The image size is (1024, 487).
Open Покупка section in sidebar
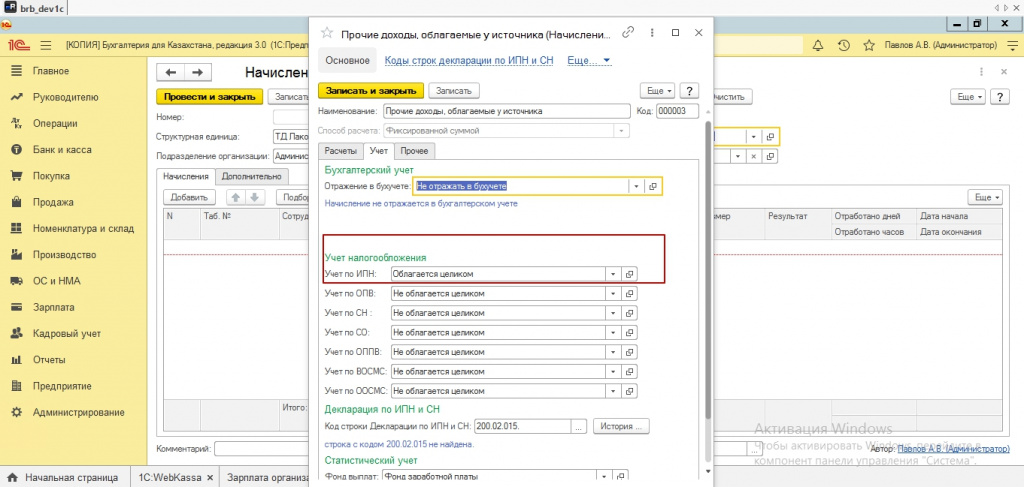tap(51, 176)
